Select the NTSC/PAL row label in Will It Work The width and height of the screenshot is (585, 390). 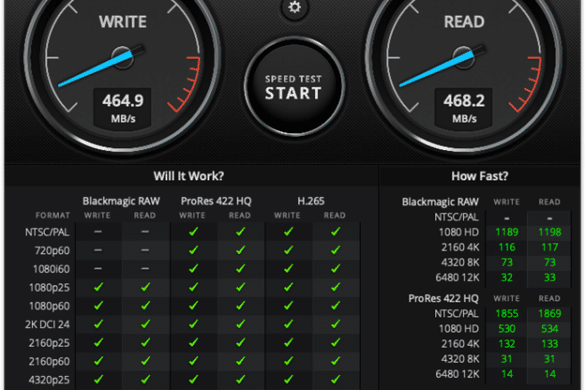coord(47,232)
